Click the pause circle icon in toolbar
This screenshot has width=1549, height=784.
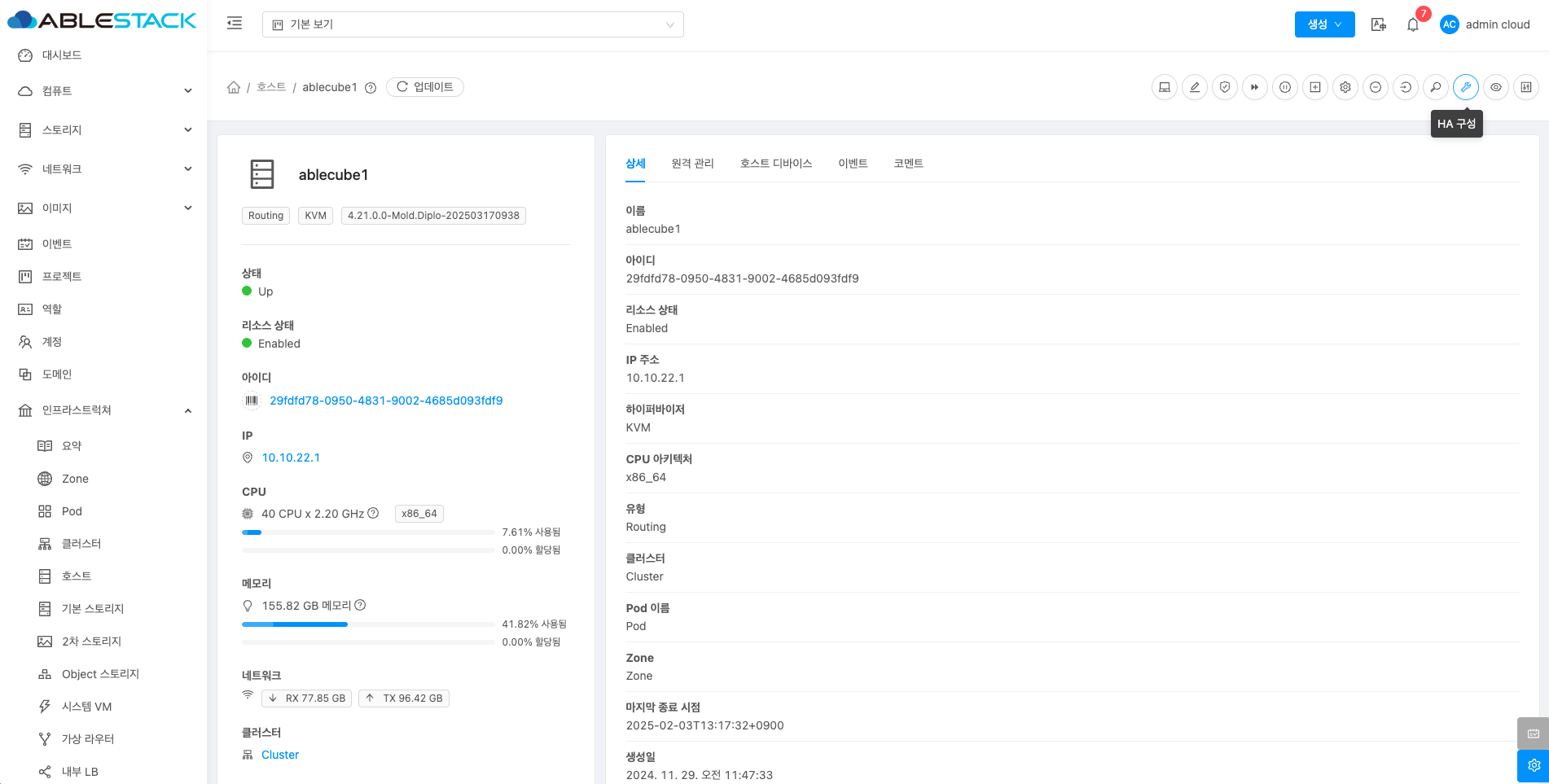[1285, 87]
